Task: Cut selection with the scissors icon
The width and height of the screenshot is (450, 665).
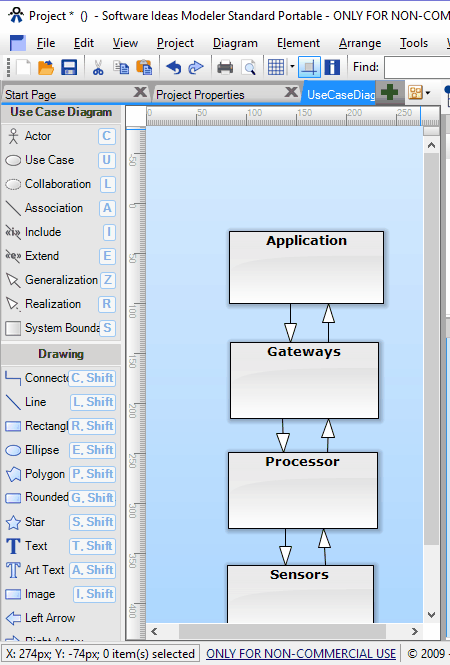Action: [98, 67]
